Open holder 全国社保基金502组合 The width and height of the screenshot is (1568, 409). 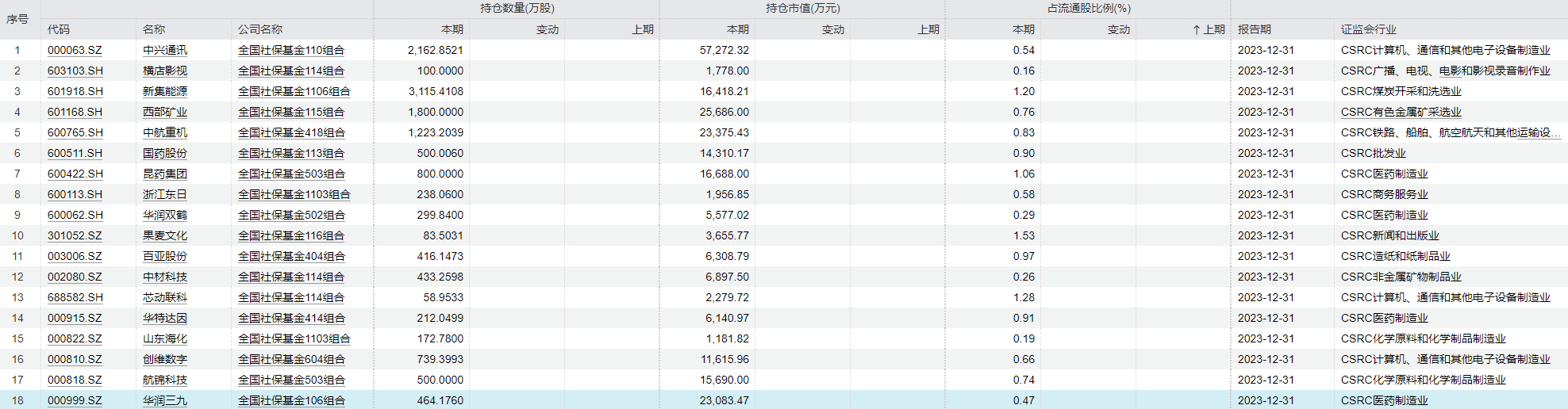tap(291, 215)
